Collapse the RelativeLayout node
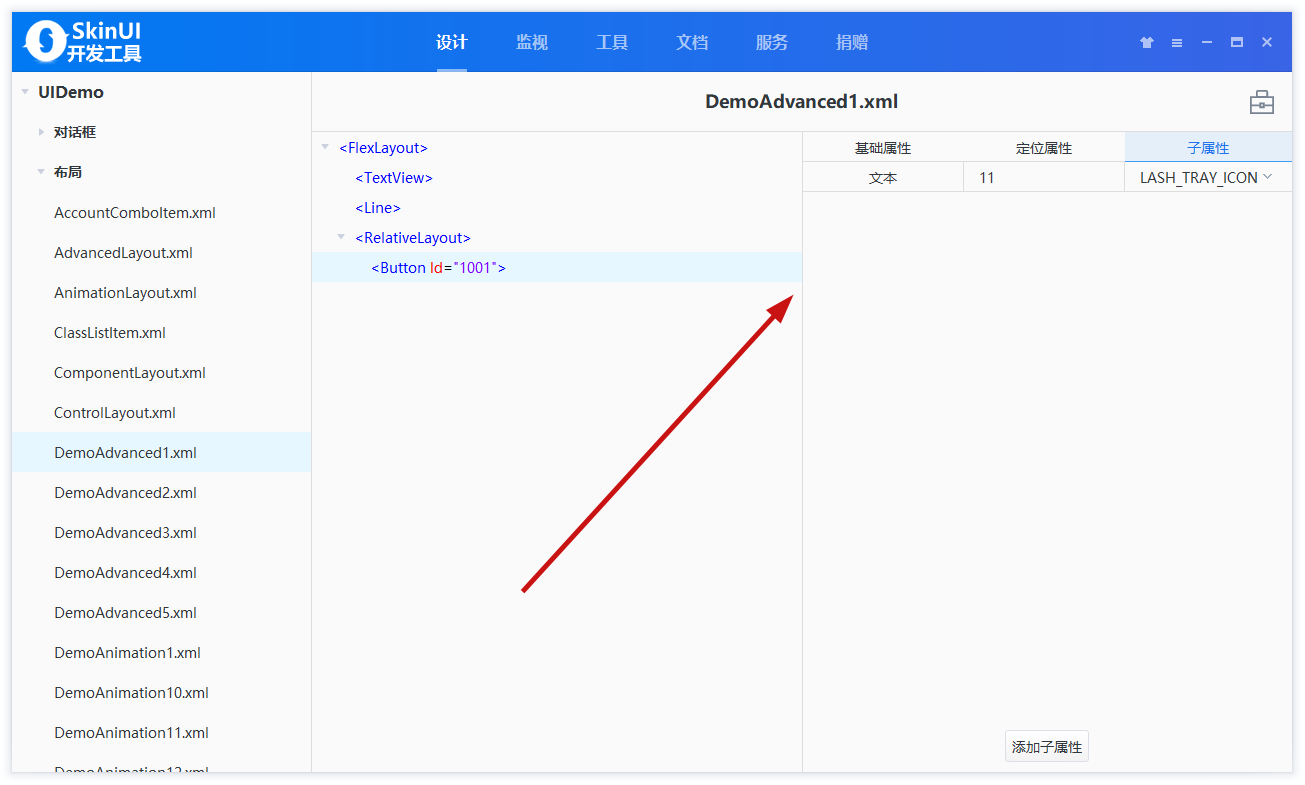This screenshot has height=785, width=1305. click(x=341, y=238)
